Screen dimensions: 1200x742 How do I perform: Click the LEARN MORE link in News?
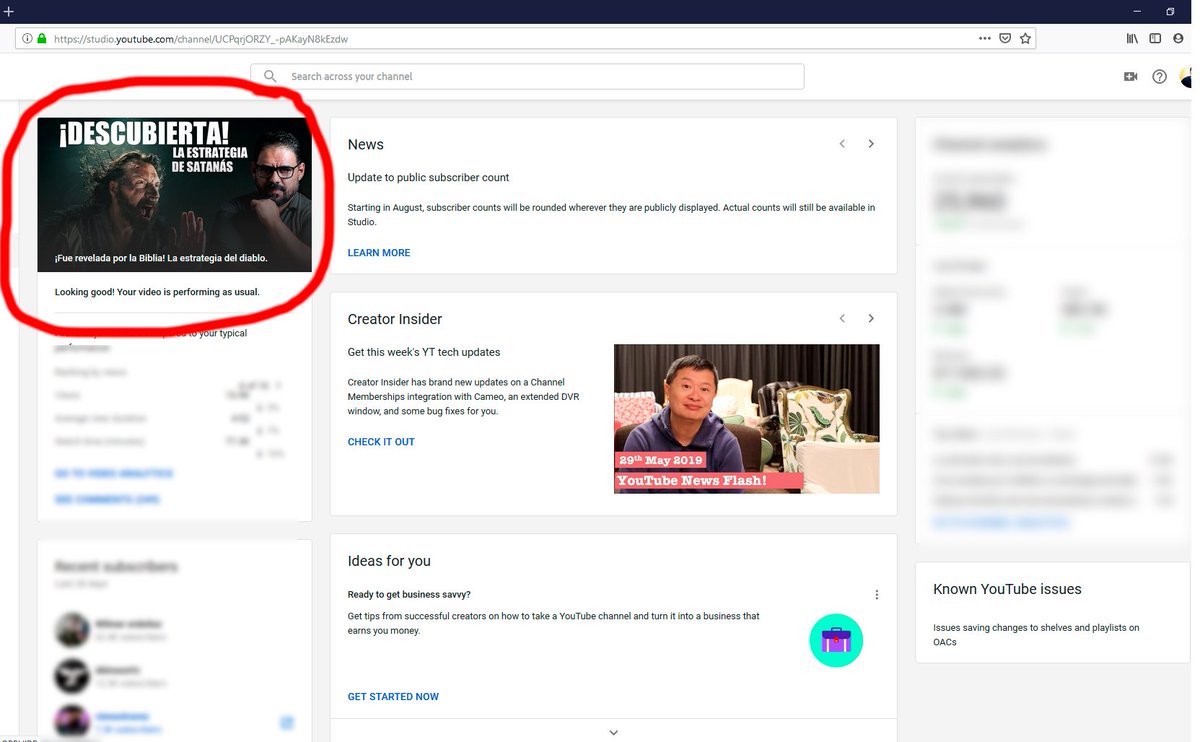point(379,253)
